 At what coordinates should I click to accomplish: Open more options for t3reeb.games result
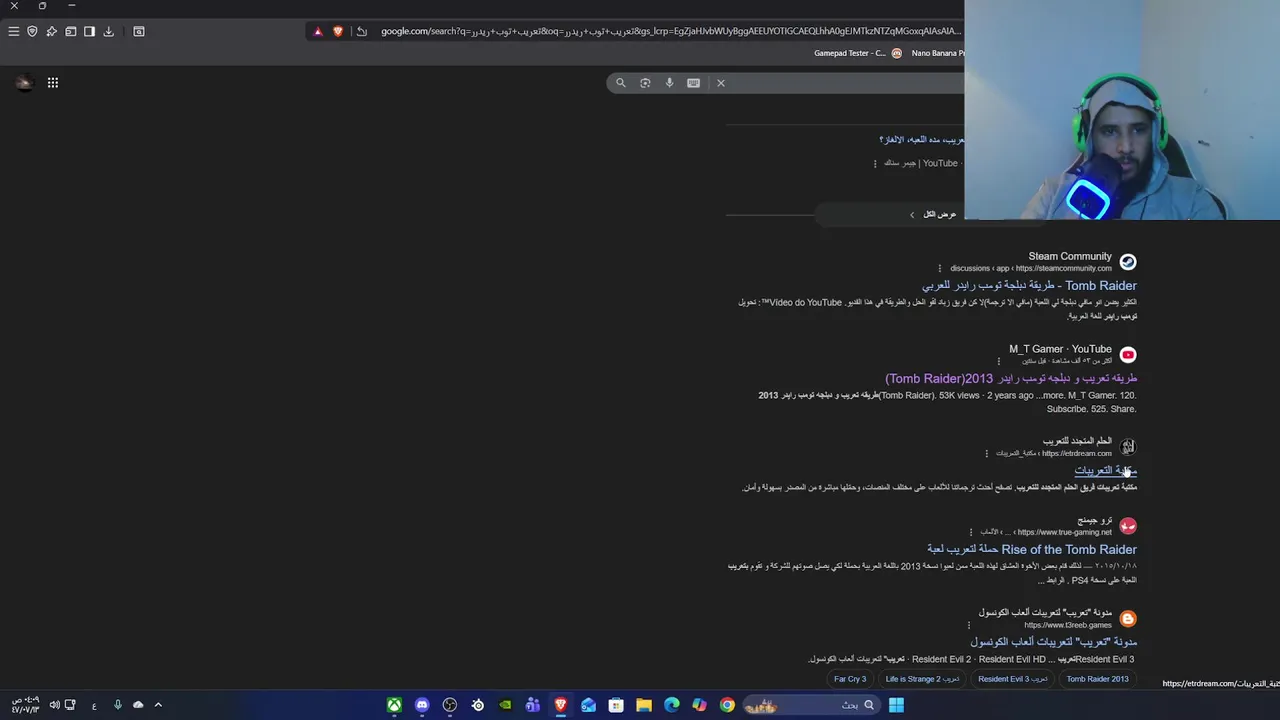(968, 625)
